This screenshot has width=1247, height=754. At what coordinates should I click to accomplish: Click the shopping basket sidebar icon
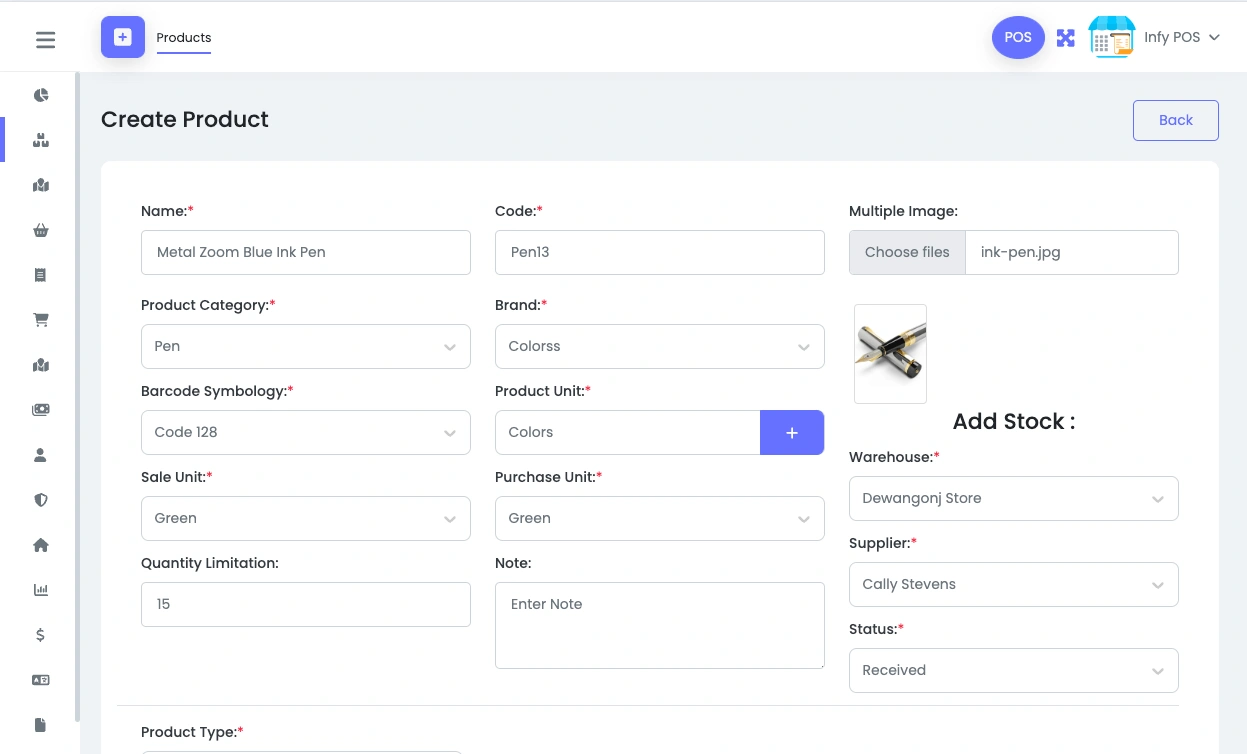[41, 231]
